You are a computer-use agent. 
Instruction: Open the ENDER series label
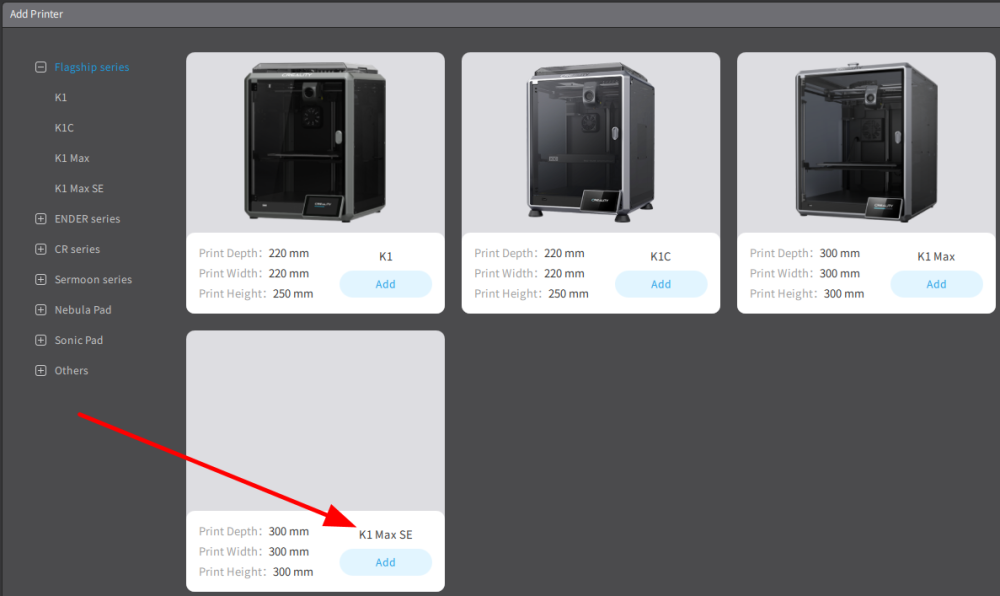coord(87,219)
